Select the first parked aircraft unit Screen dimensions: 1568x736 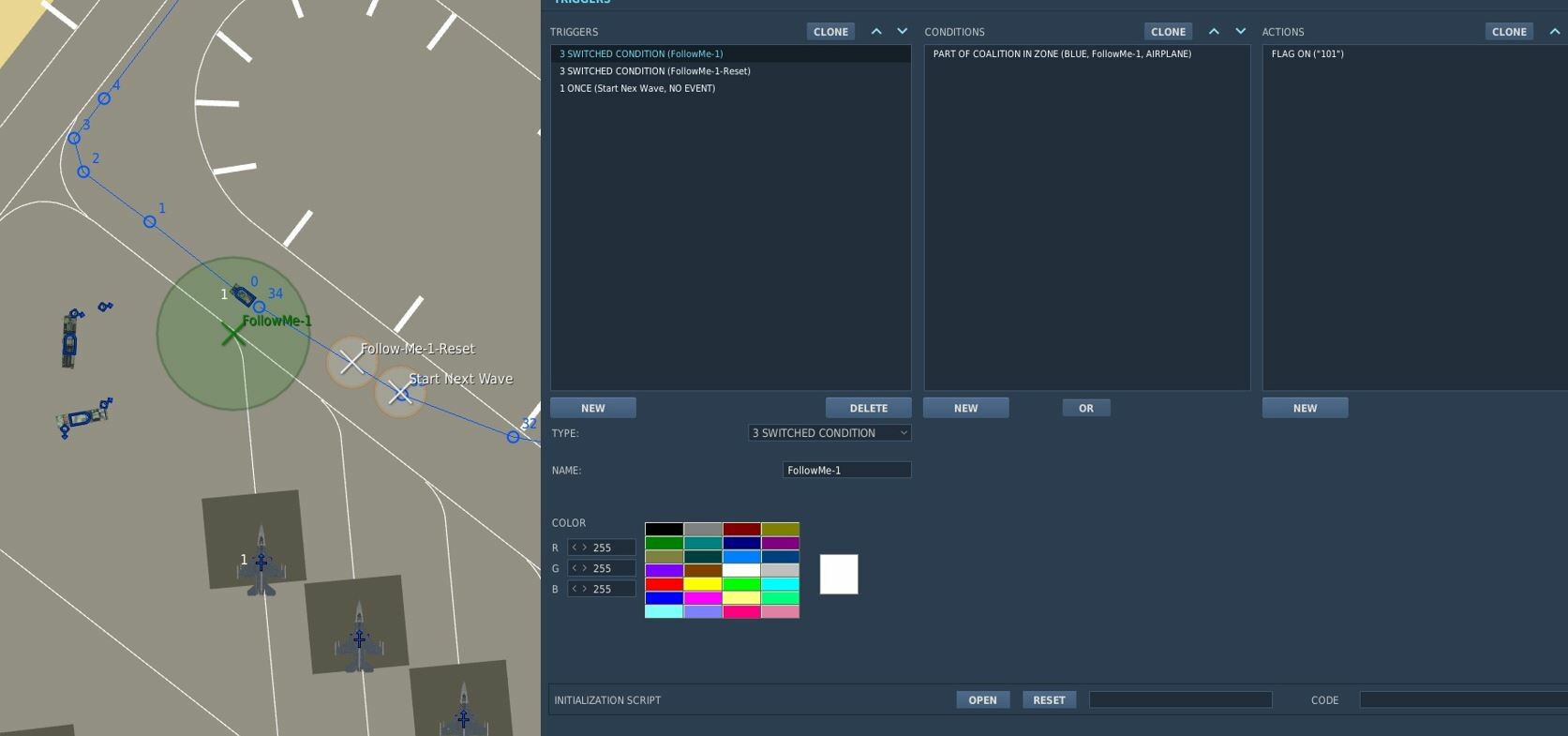point(261,561)
